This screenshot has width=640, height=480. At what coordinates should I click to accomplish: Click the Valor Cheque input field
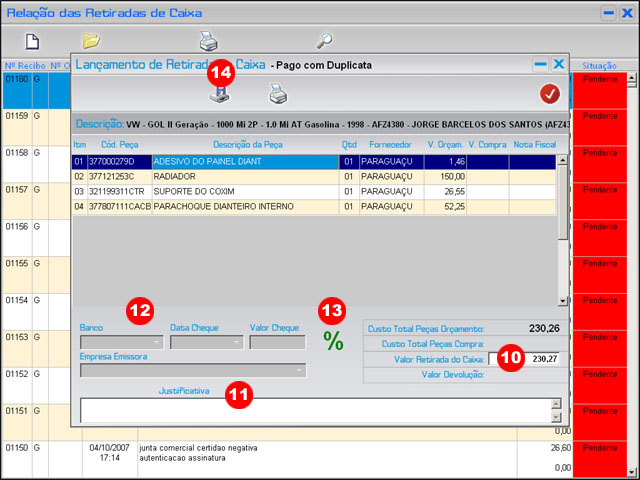[x=277, y=342]
